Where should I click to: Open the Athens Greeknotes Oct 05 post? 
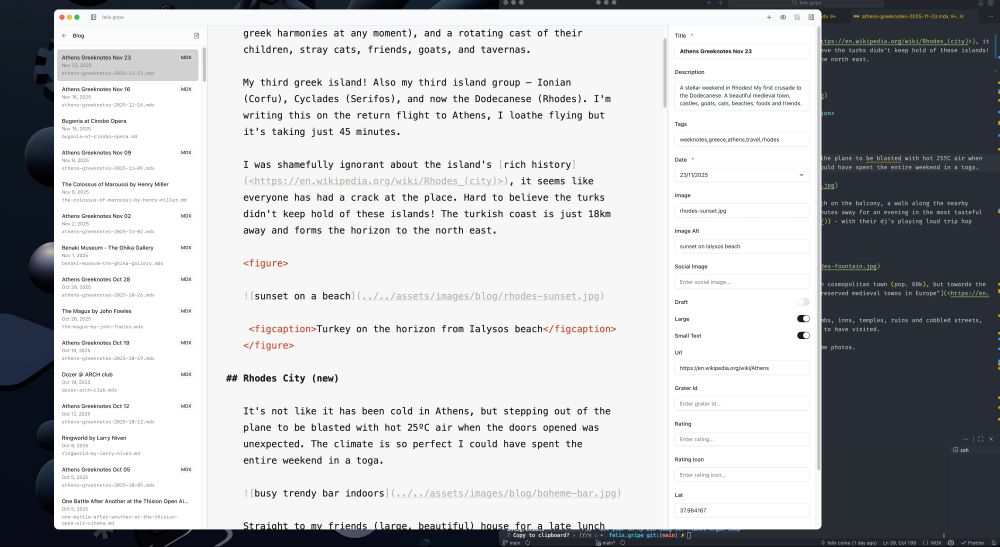point(128,477)
